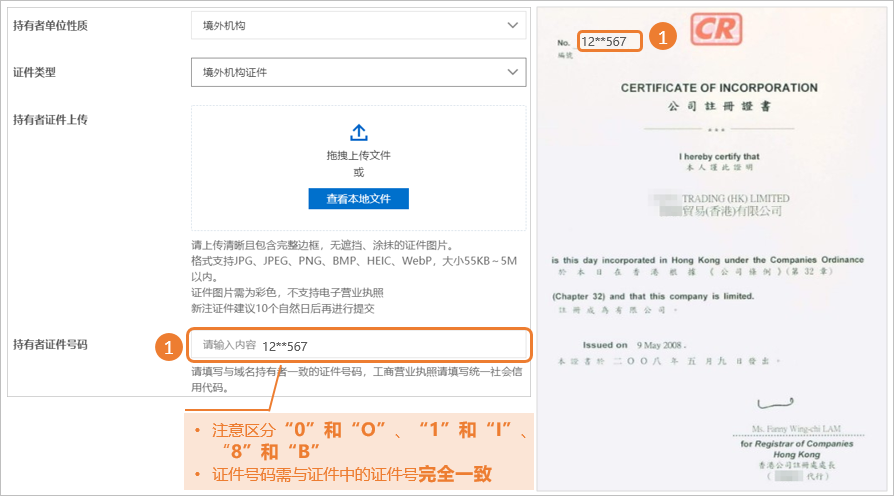Click the 持有者单位性质 field label
Image resolution: width=894 pixels, height=496 pixels.
coord(50,25)
